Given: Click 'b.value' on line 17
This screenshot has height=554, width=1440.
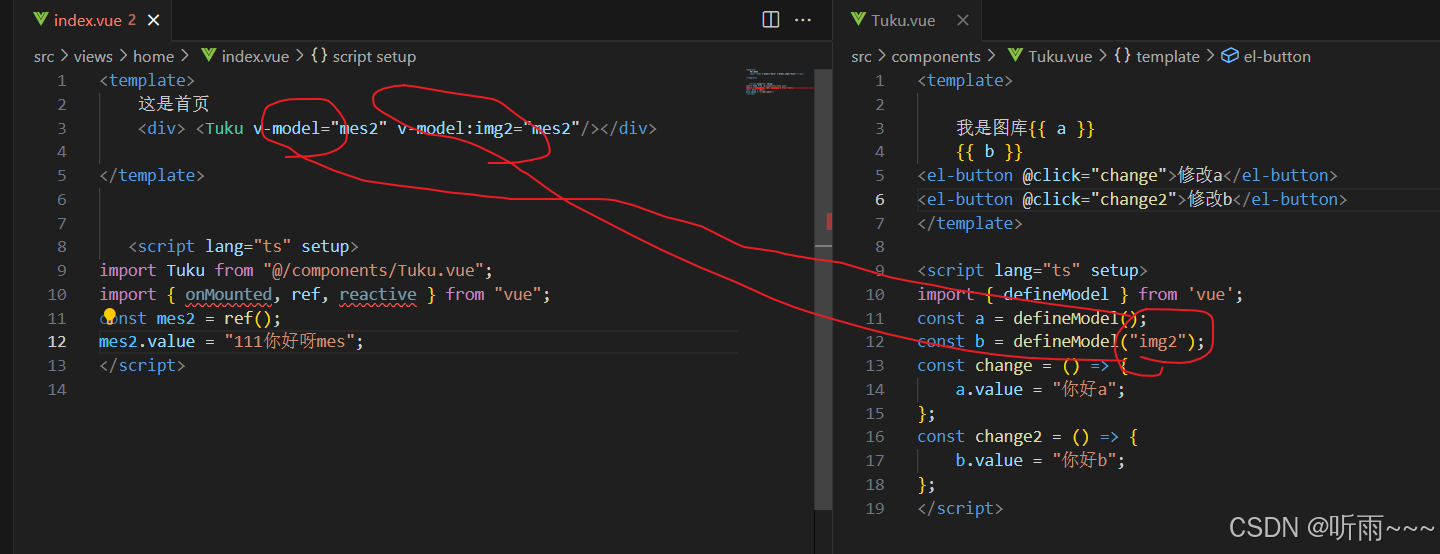Looking at the screenshot, I should 989,460.
